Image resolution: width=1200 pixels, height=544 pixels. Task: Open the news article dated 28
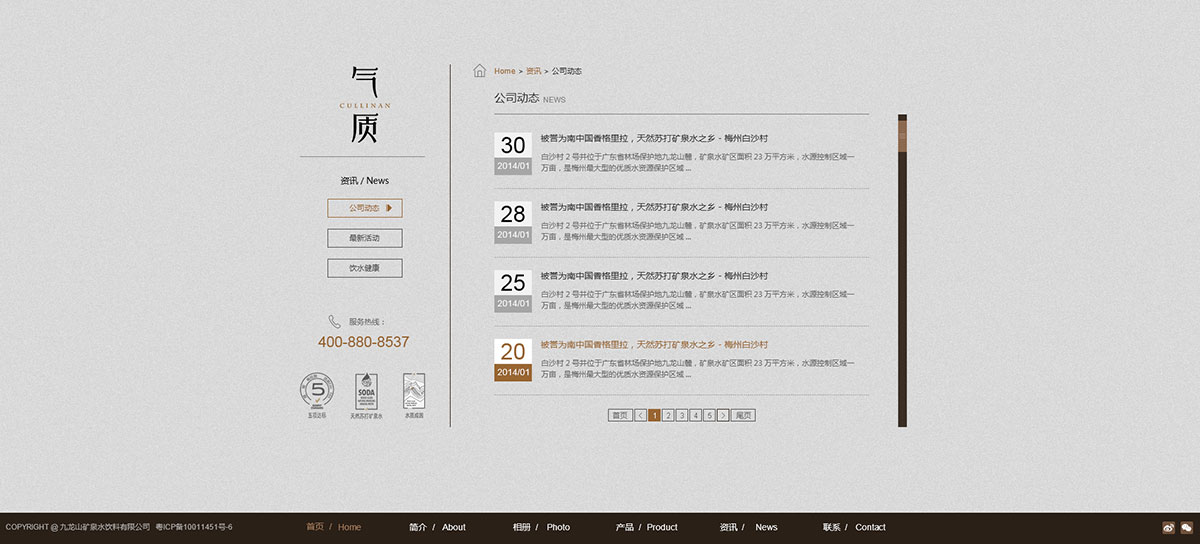[654, 207]
